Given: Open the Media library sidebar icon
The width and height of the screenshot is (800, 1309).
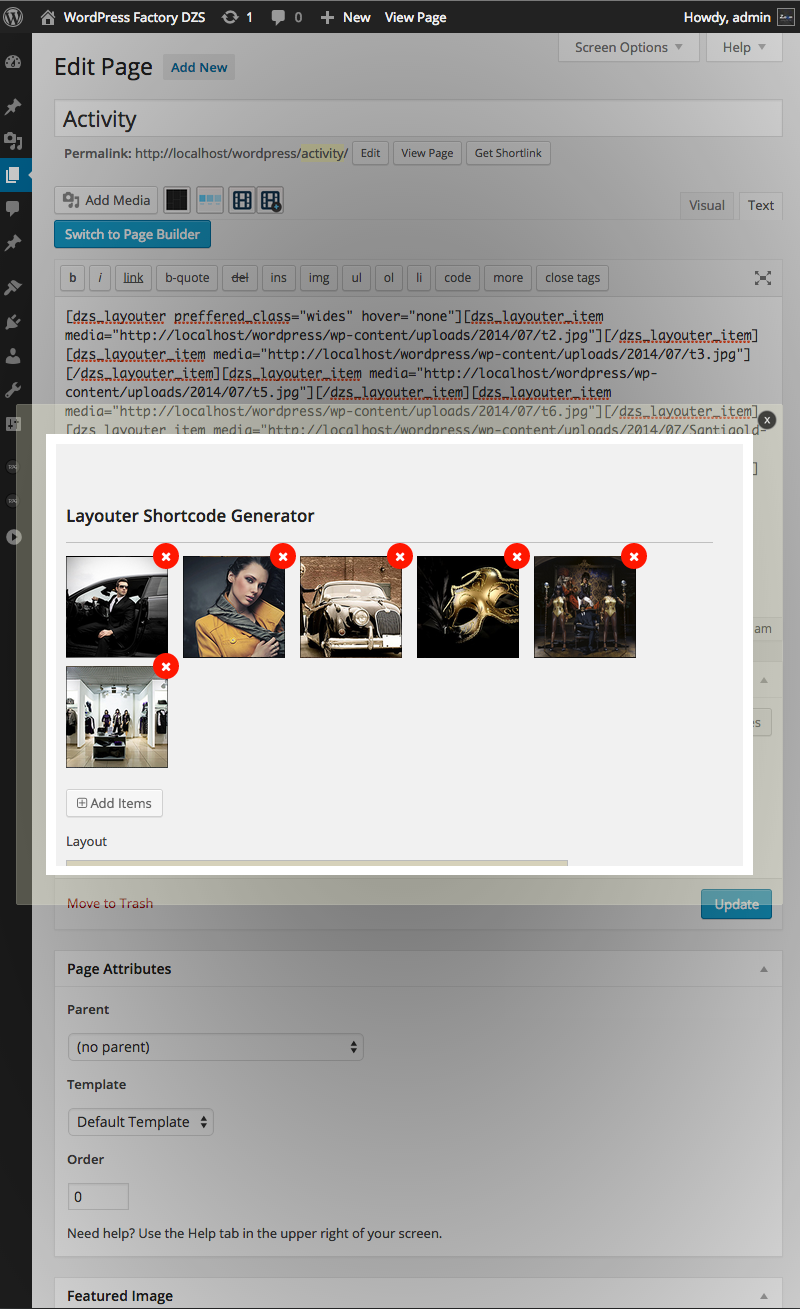Looking at the screenshot, I should tap(15, 141).
